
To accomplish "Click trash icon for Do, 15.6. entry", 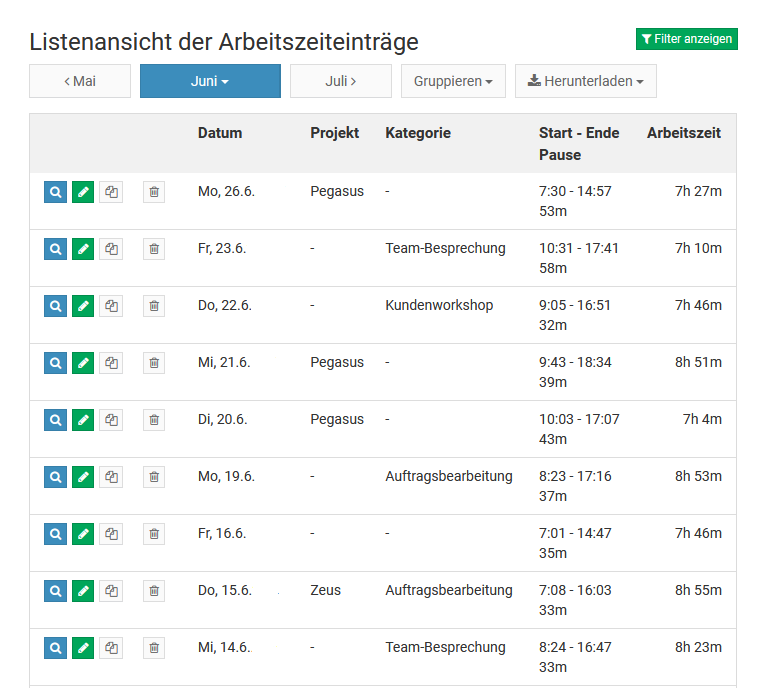I will click(x=153, y=591).
